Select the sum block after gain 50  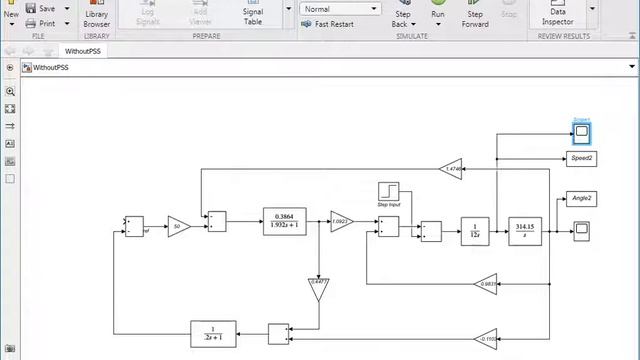click(217, 222)
